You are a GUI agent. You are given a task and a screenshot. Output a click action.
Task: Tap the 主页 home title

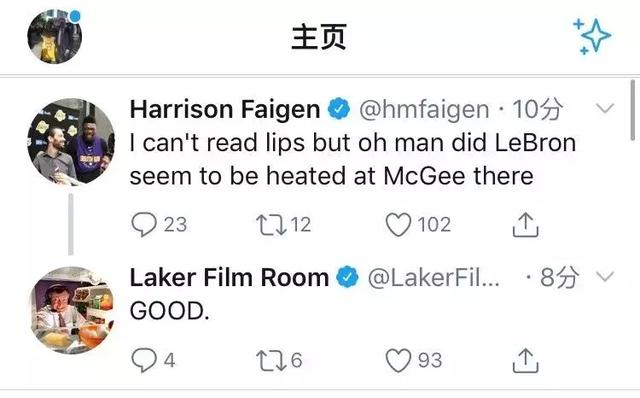point(319,37)
